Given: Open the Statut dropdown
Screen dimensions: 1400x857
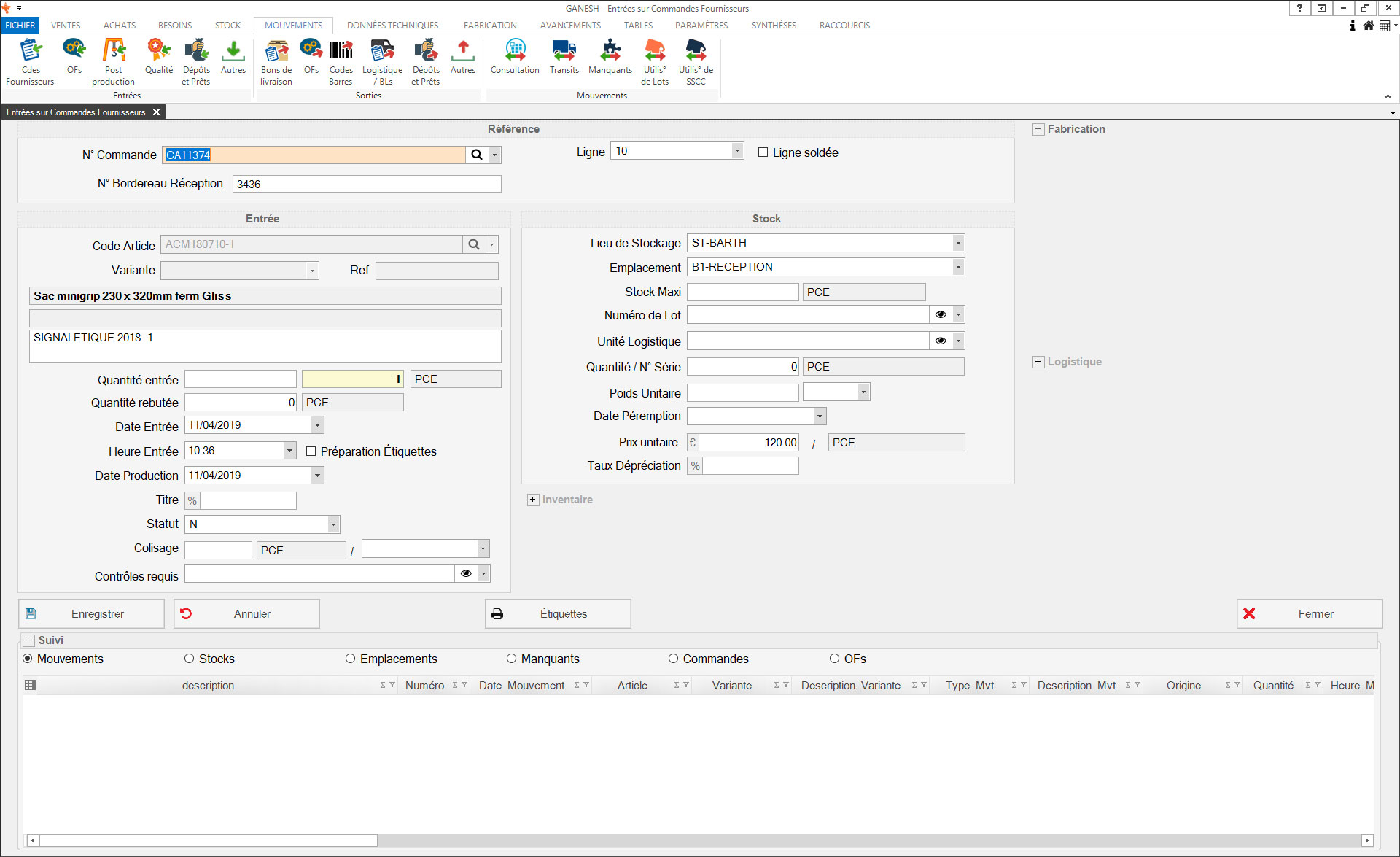Looking at the screenshot, I should pos(333,524).
